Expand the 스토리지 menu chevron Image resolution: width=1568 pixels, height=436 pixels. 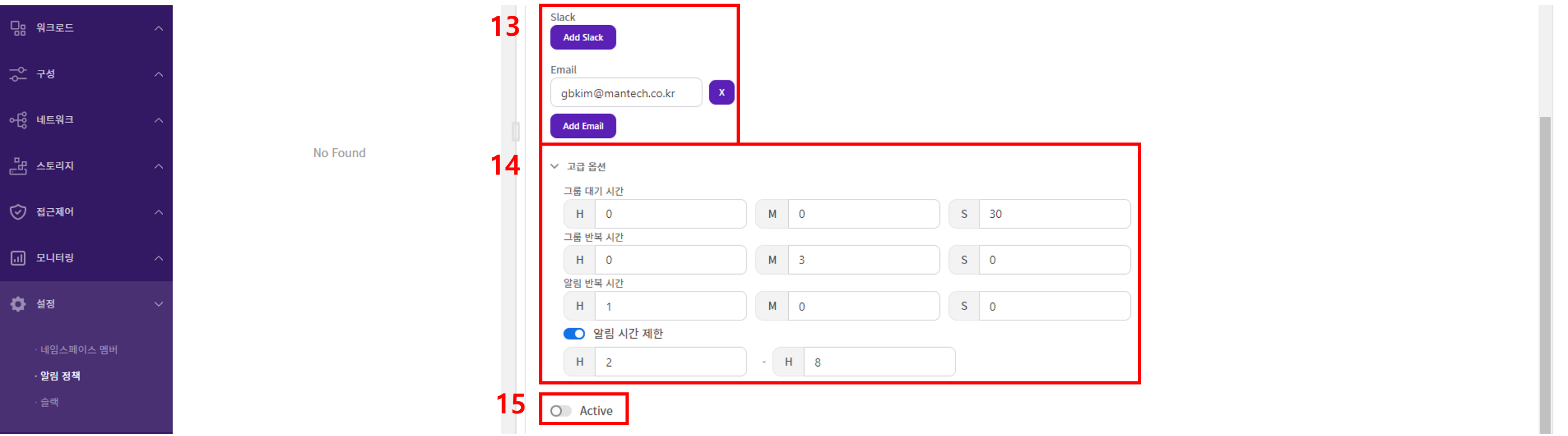coord(159,166)
